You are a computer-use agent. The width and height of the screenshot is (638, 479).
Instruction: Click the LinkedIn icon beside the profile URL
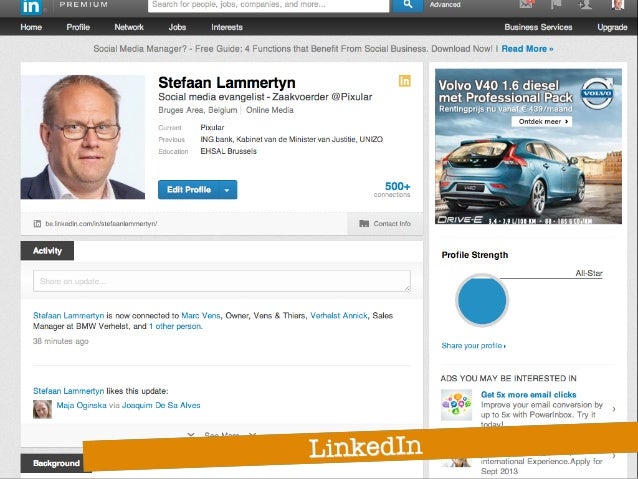37,223
